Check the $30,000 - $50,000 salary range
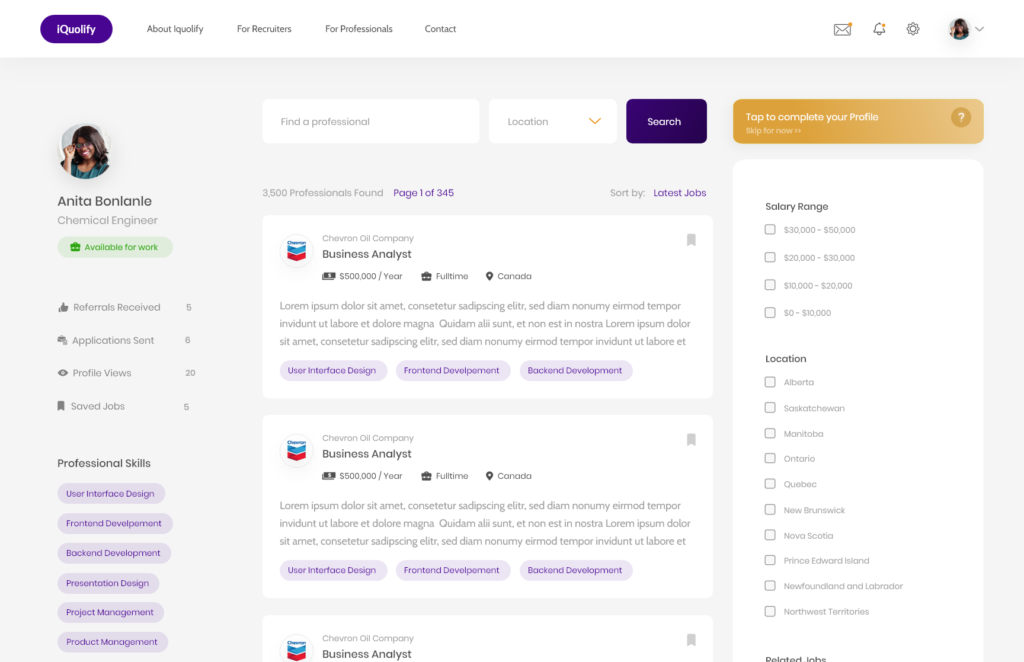Viewport: 1024px width, 662px height. tap(770, 230)
